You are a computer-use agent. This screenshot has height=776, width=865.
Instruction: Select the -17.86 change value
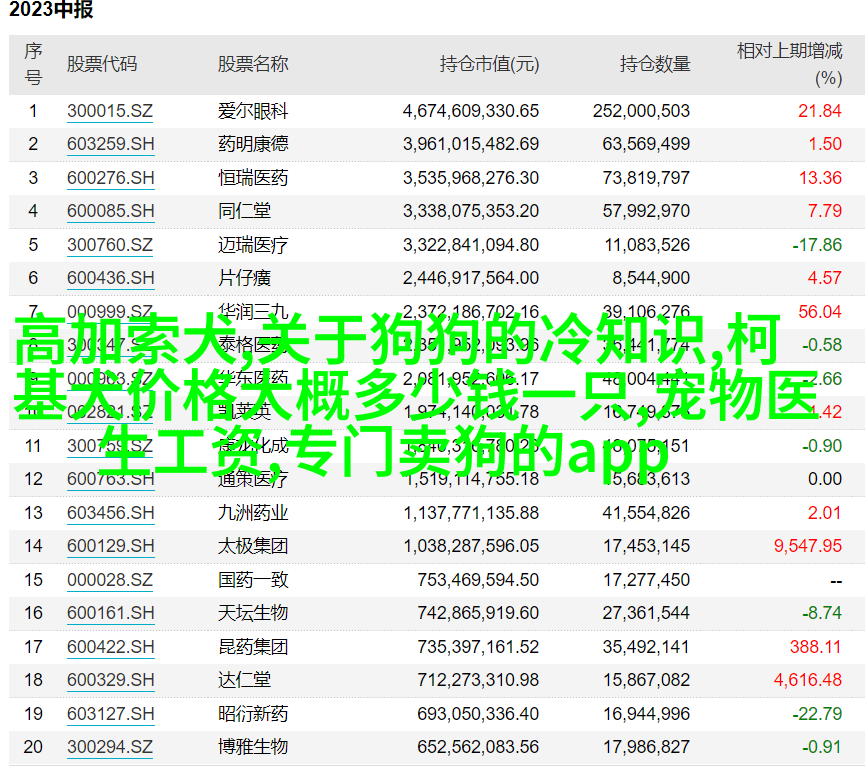coord(817,245)
